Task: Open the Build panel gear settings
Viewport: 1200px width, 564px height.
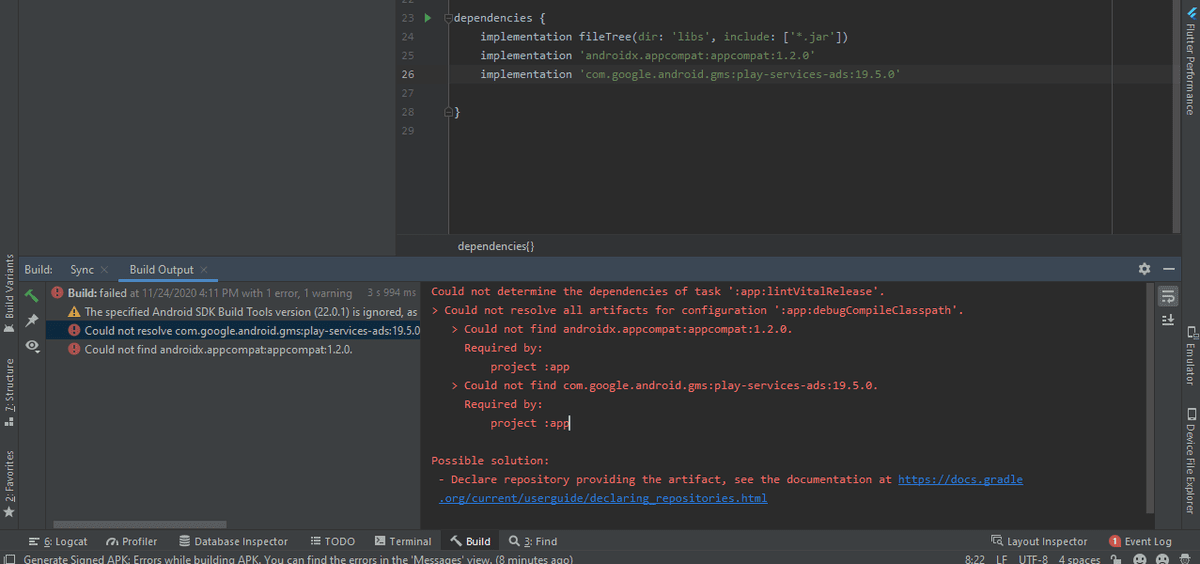Action: (1144, 270)
